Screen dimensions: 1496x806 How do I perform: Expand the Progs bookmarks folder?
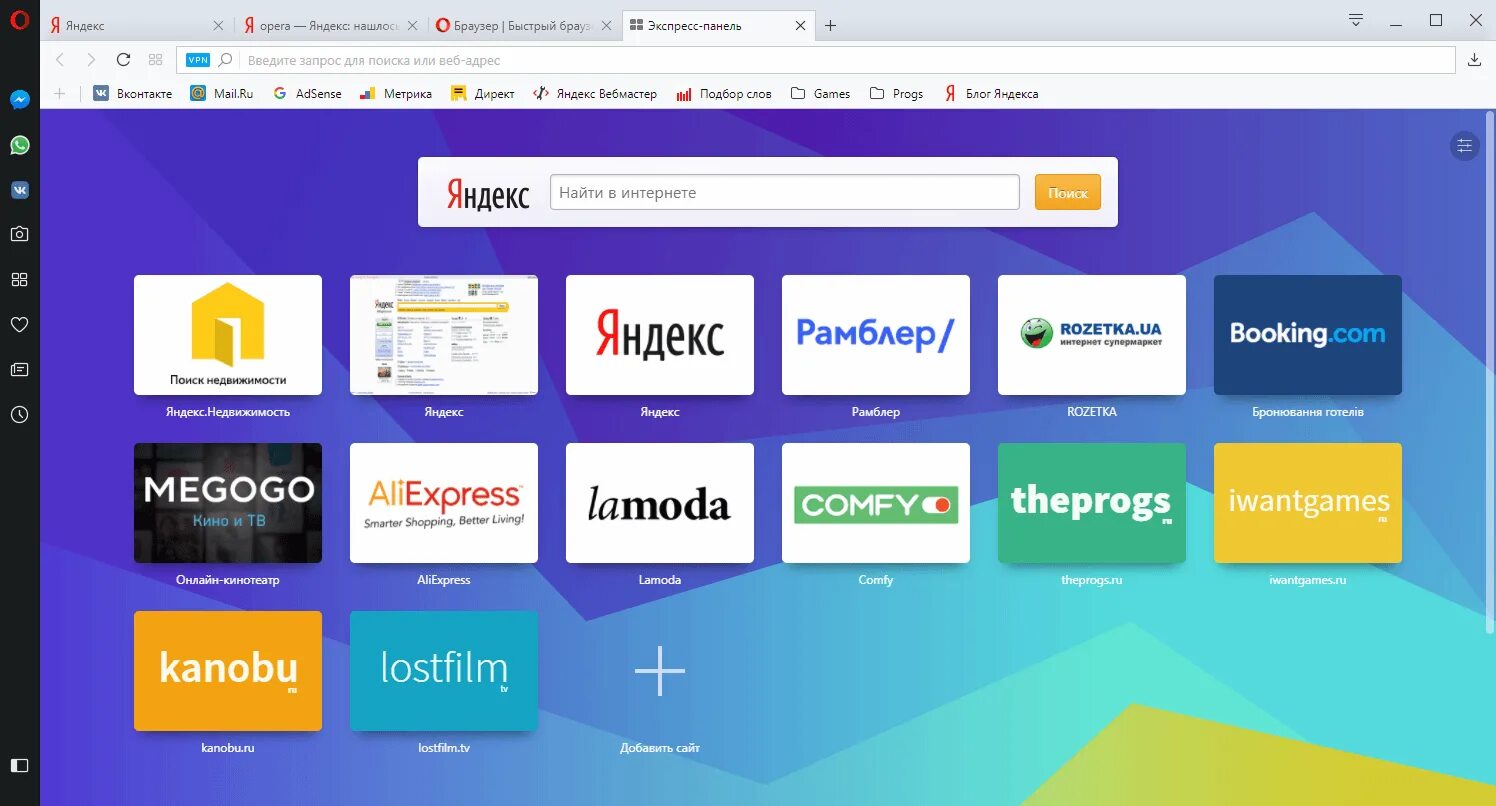coord(897,93)
